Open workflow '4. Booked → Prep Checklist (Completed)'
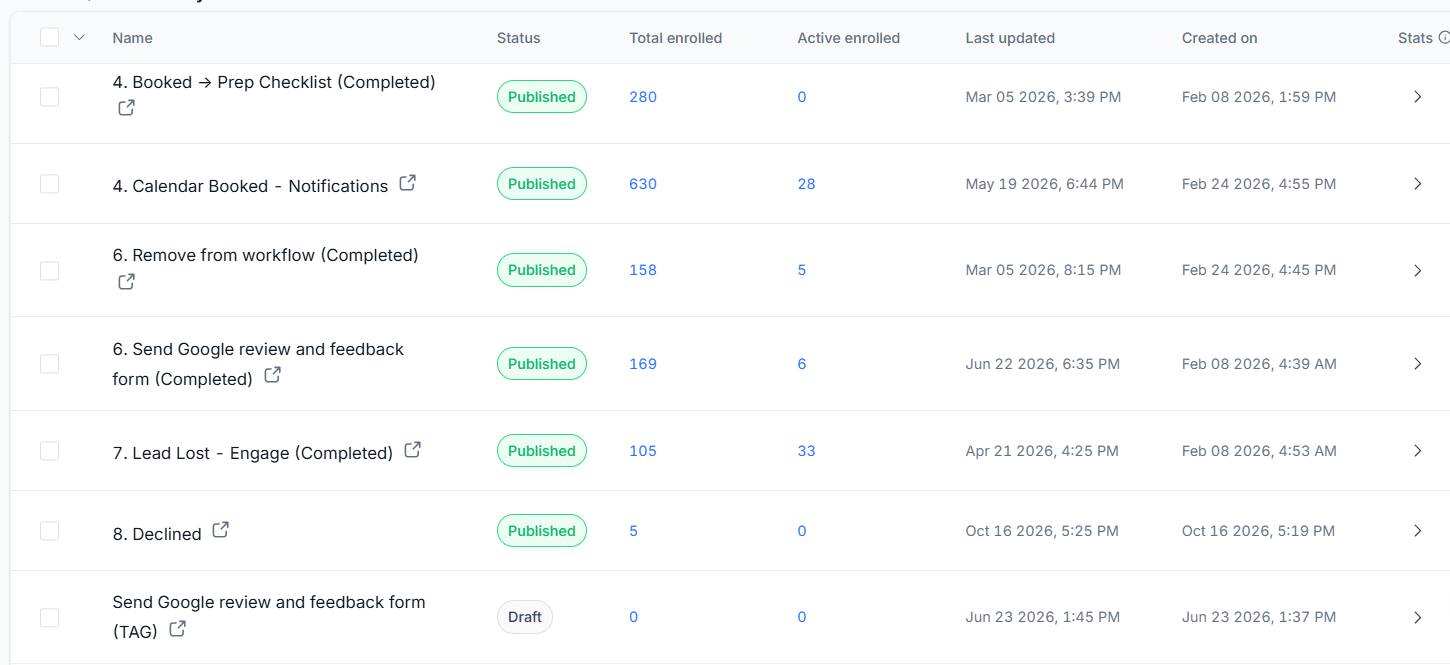The height and width of the screenshot is (665, 1450). click(274, 82)
